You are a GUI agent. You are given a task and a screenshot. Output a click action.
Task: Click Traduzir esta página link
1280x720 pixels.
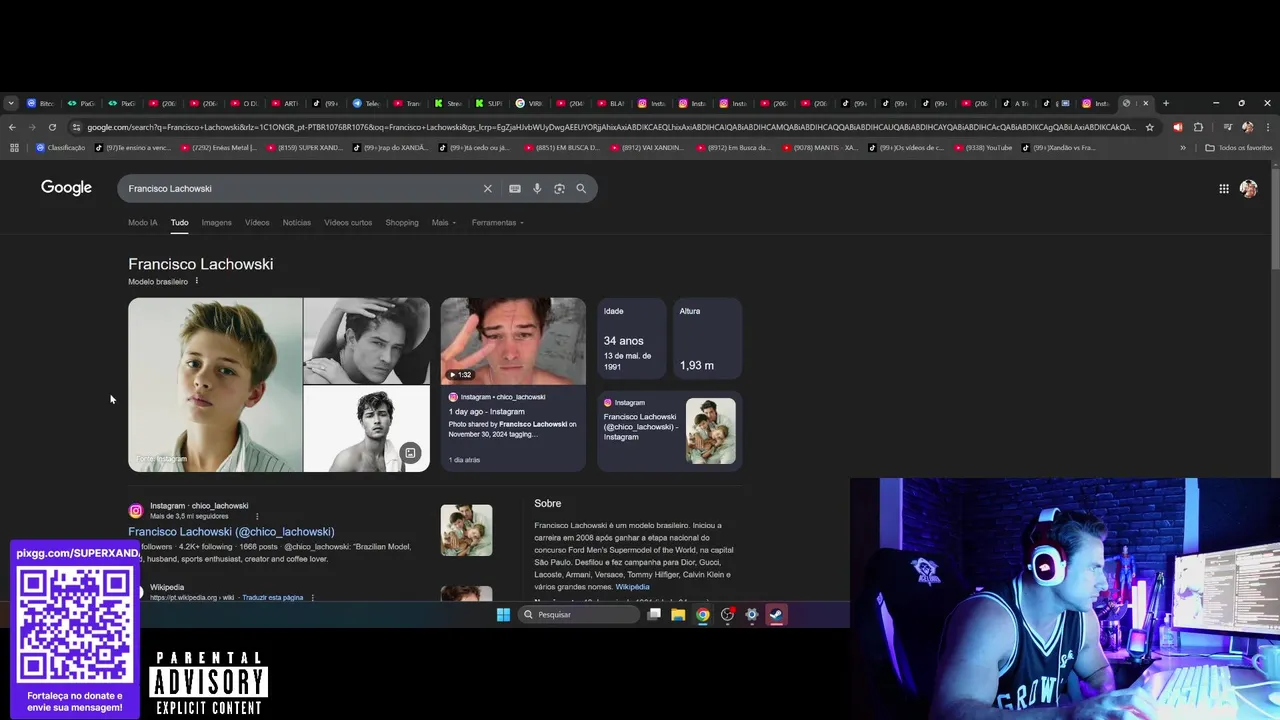tap(272, 597)
